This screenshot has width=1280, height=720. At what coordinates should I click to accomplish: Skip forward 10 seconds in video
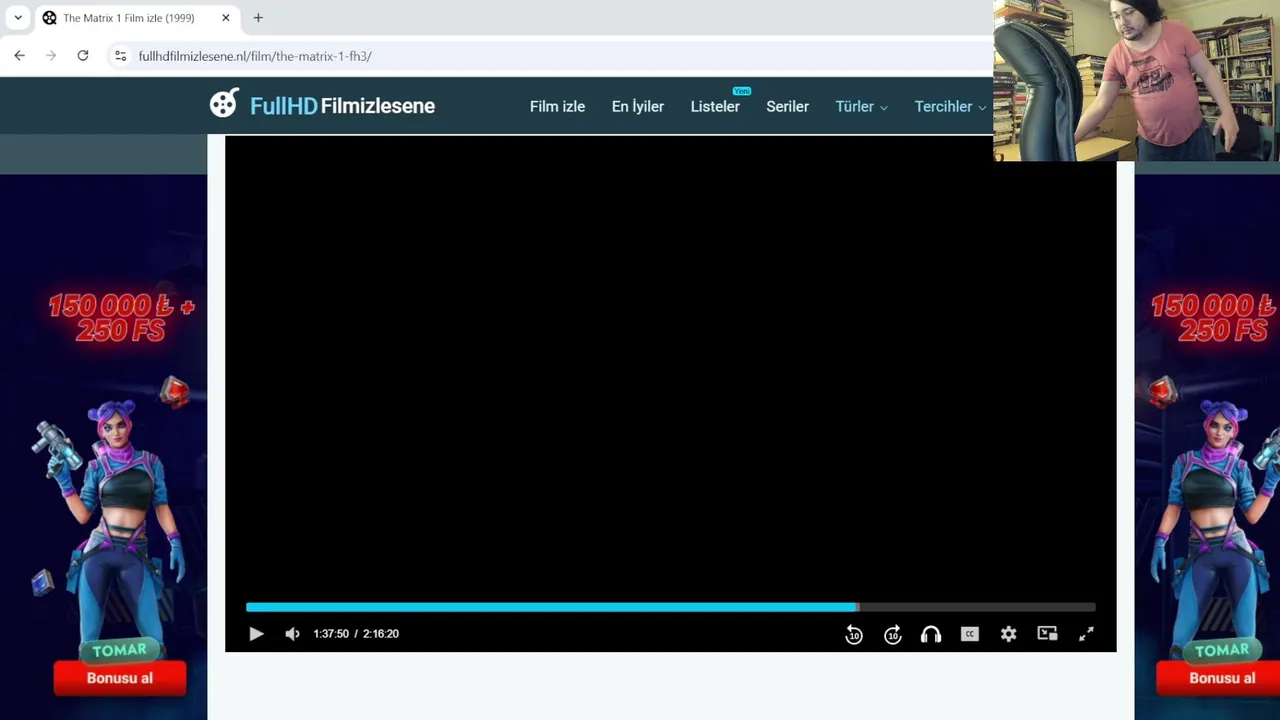point(893,634)
